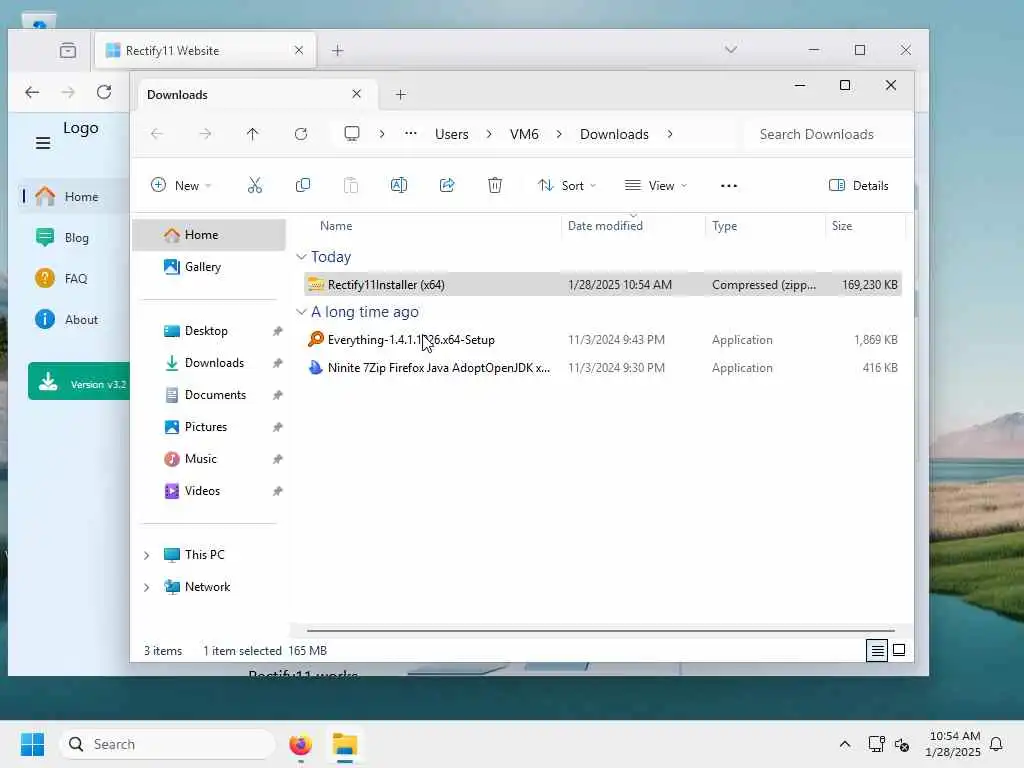Select the Ninite 7Zip Firefox Java file

pos(603,368)
